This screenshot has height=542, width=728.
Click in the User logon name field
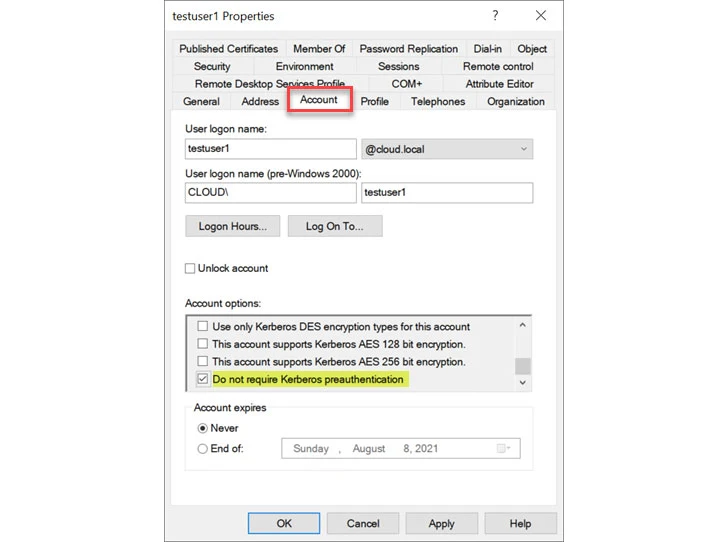pos(270,149)
